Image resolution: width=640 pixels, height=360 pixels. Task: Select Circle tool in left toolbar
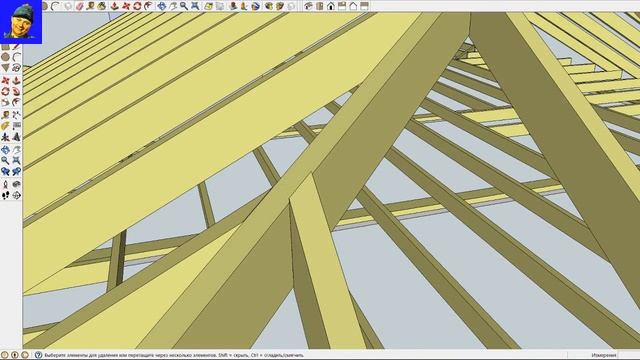coord(5,57)
